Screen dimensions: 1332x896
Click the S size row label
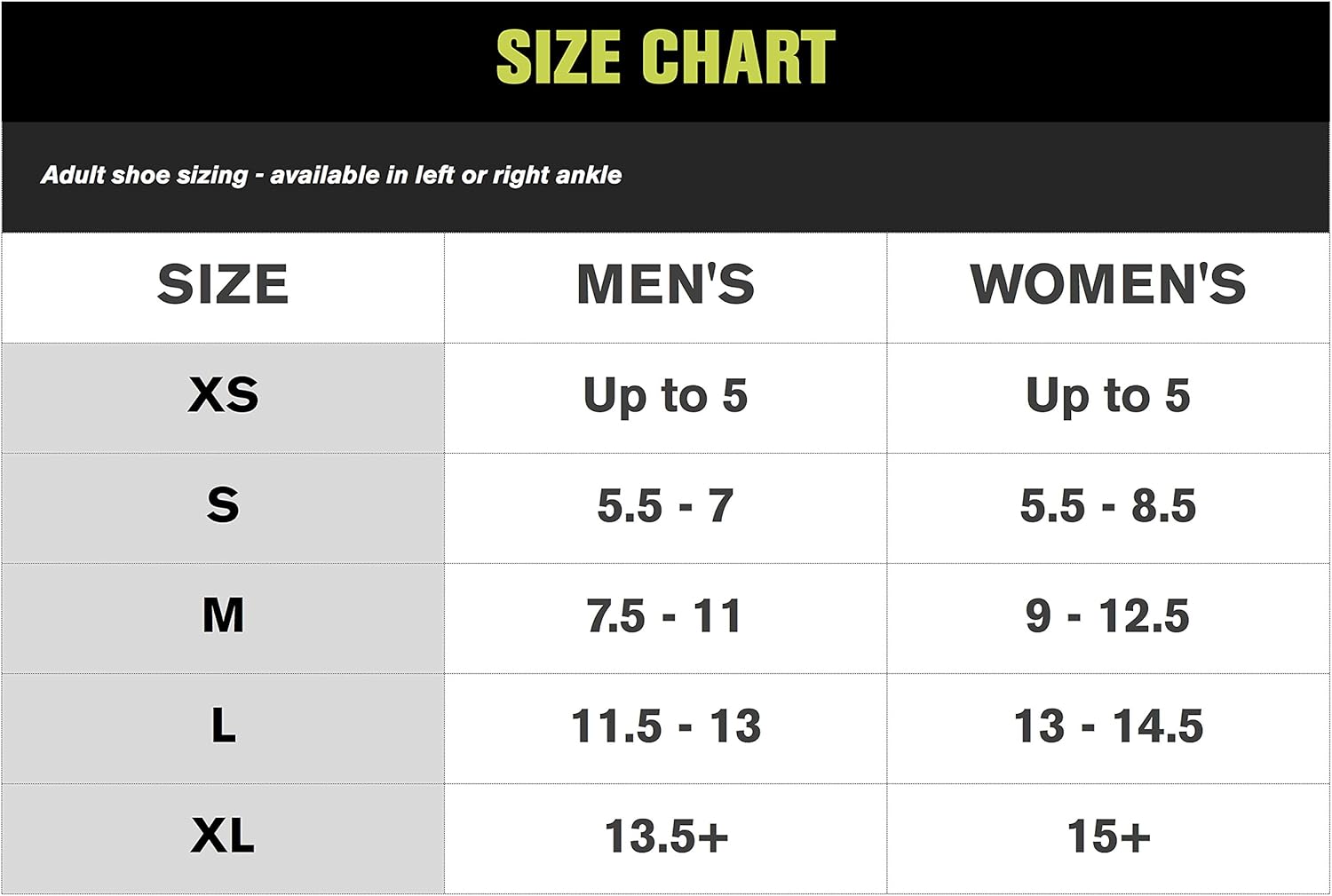coord(223,505)
